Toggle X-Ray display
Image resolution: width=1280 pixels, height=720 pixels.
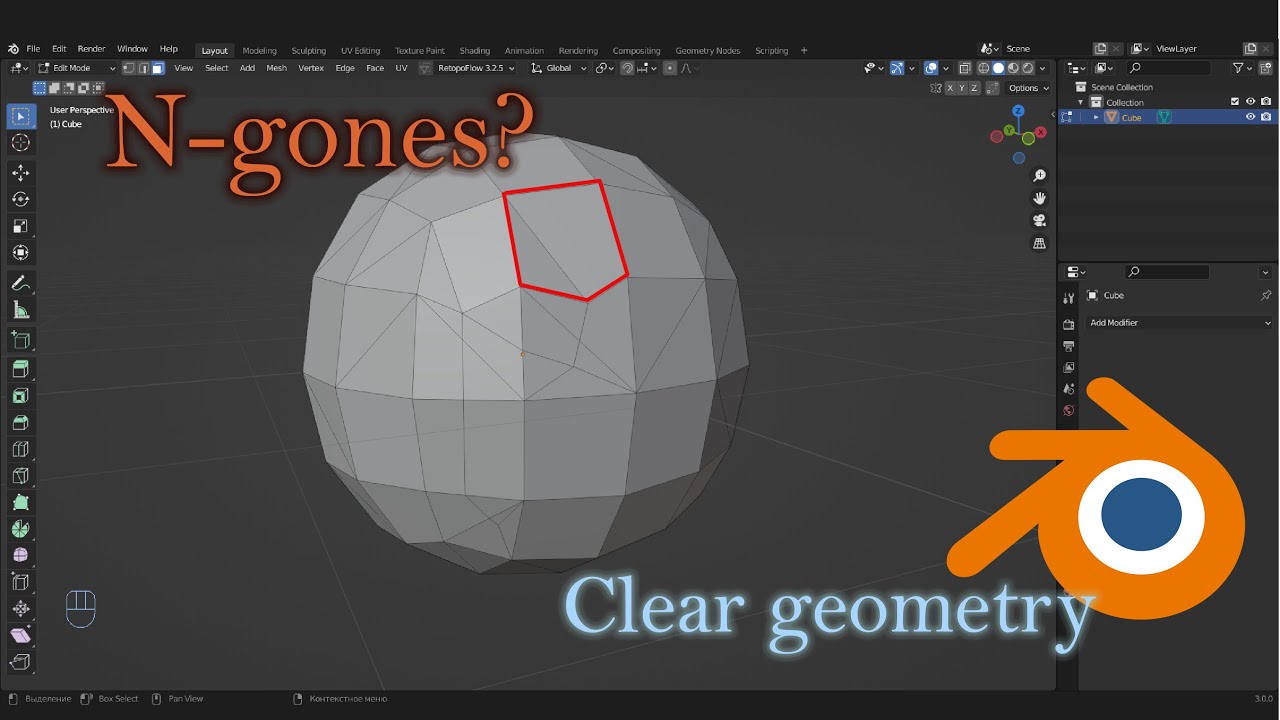(x=964, y=68)
